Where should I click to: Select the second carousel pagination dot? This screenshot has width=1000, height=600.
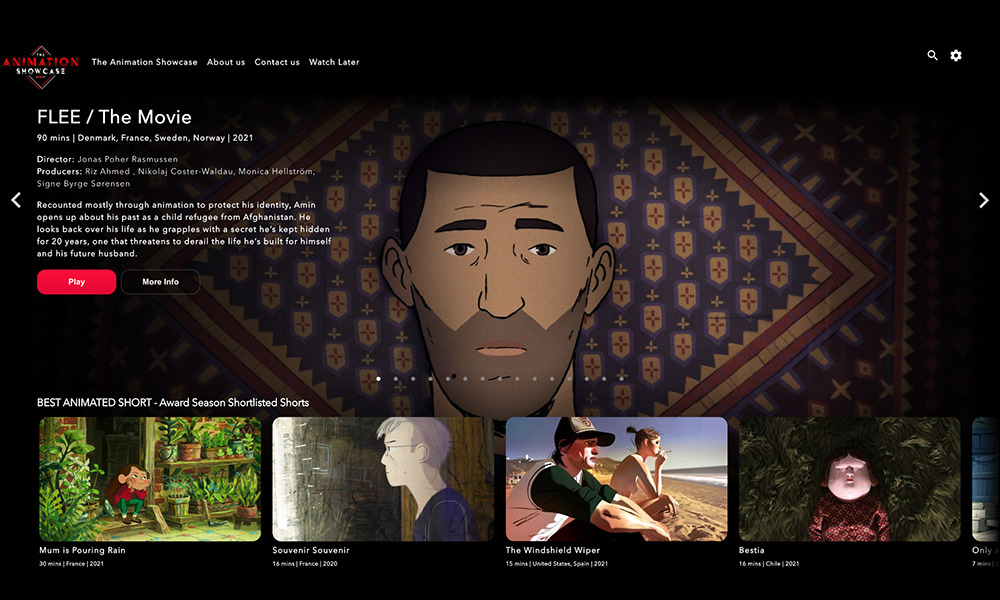coord(396,379)
